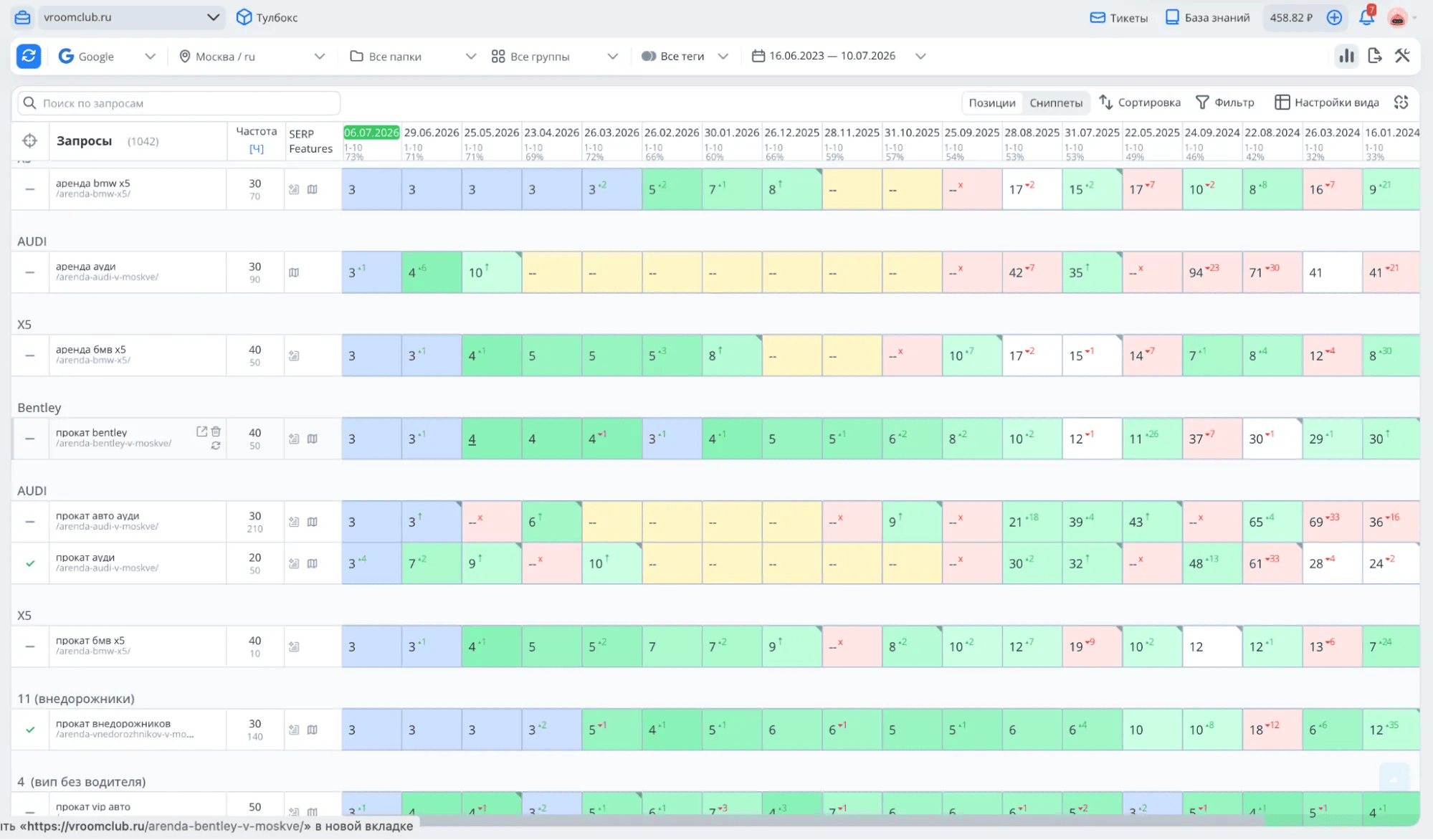The image size is (1433, 840).
Task: Toggle the Все теги switch
Action: tap(648, 56)
